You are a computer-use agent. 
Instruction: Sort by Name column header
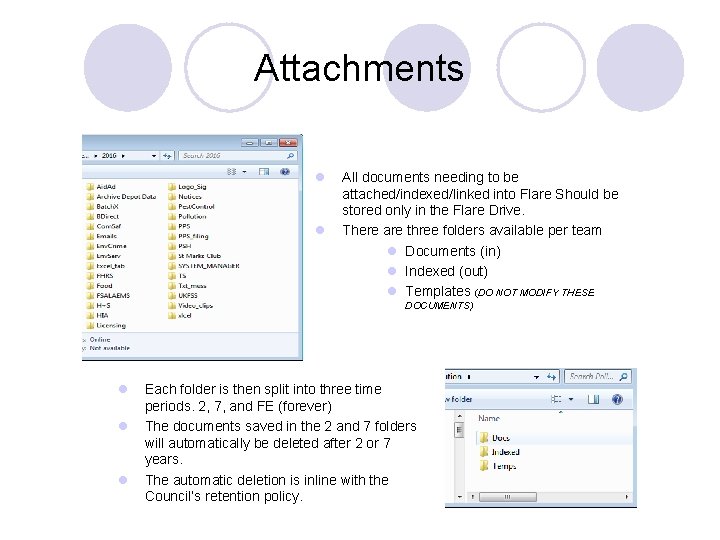489,418
